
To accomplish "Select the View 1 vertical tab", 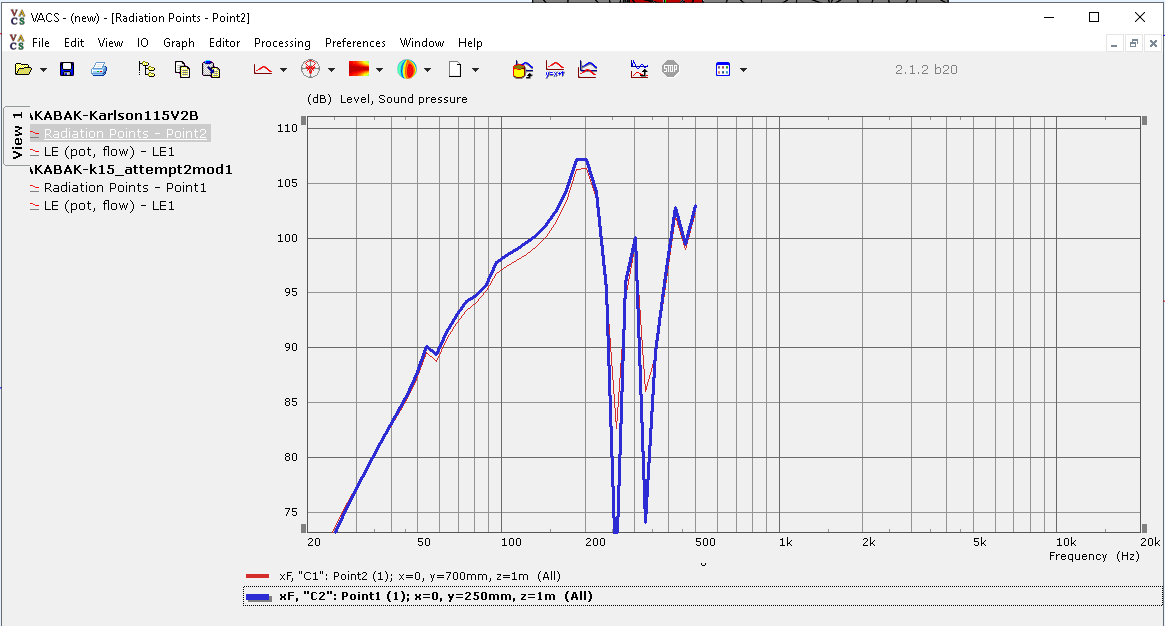I will point(16,135).
